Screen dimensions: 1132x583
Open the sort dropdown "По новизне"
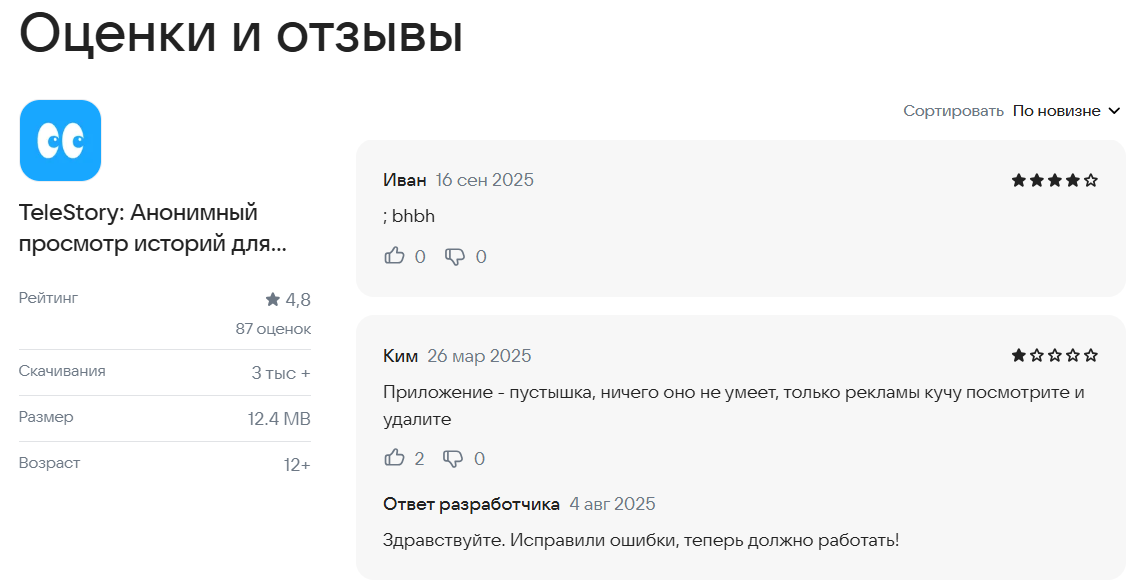[1056, 111]
